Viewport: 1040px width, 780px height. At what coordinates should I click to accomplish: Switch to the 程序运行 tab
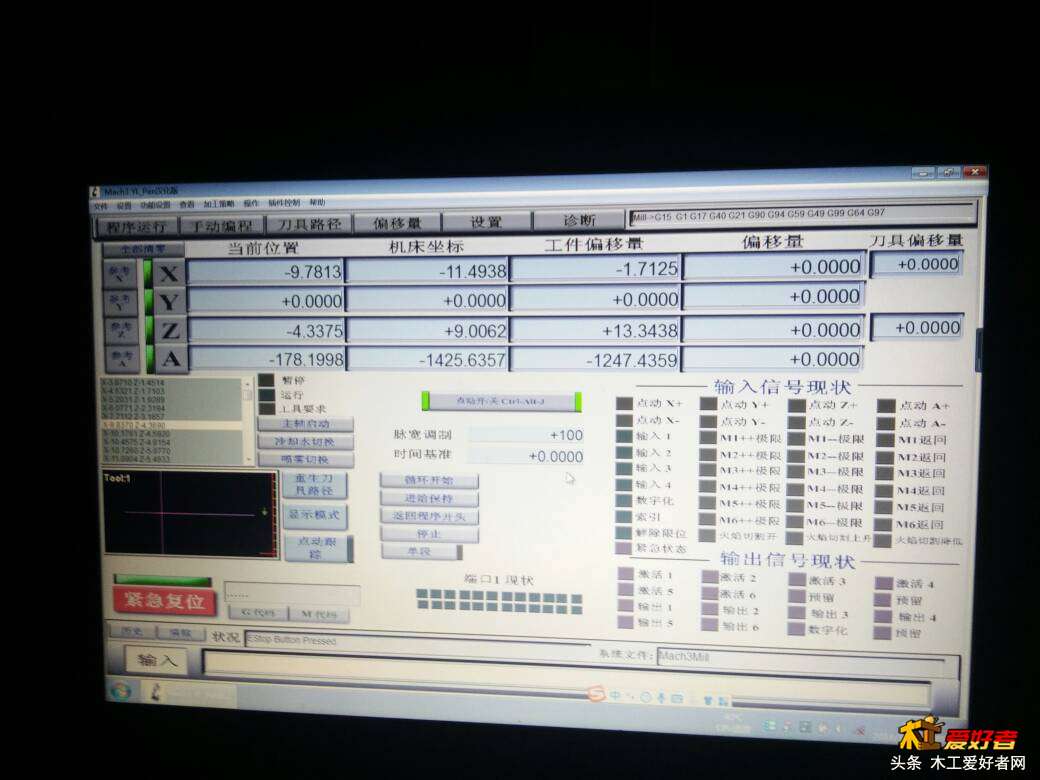tap(137, 226)
